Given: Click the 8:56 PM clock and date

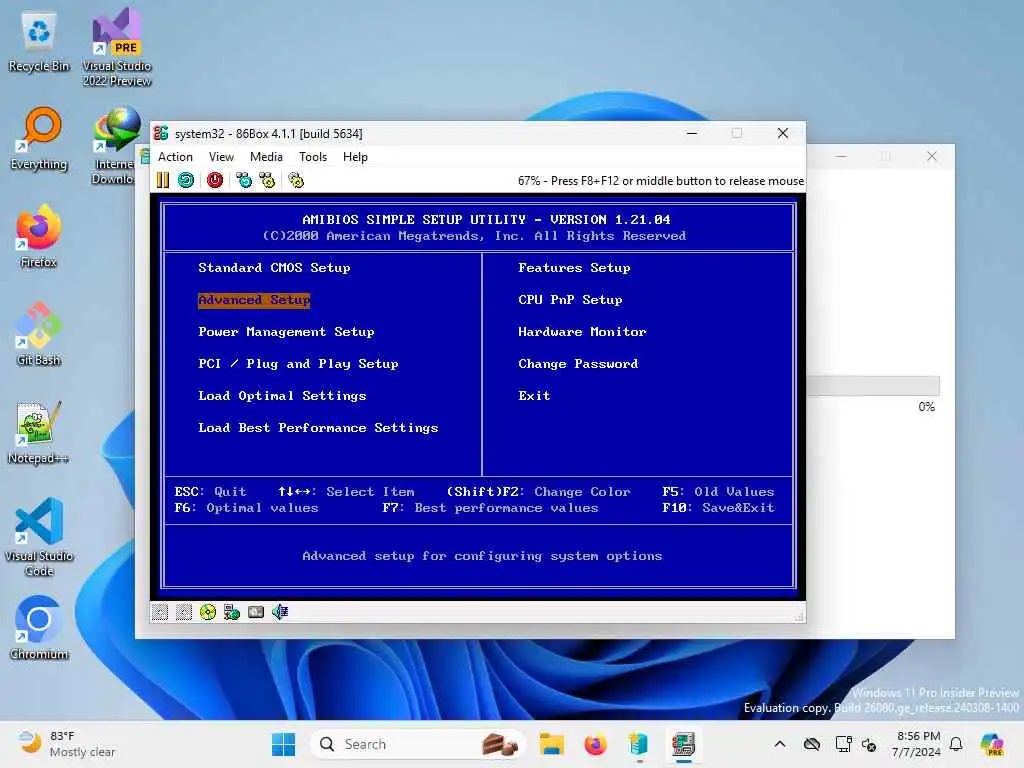Looking at the screenshot, I should [x=916, y=744].
